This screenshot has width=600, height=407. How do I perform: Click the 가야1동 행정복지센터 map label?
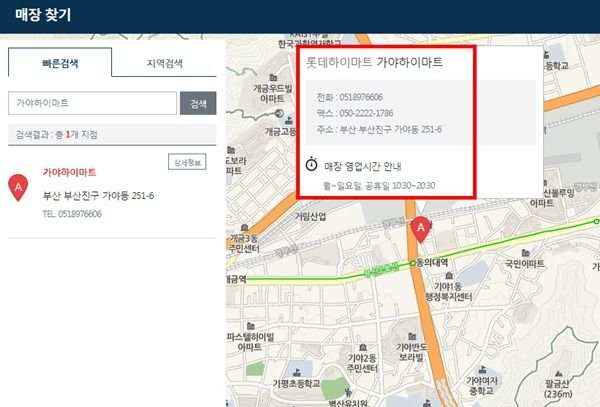click(448, 291)
